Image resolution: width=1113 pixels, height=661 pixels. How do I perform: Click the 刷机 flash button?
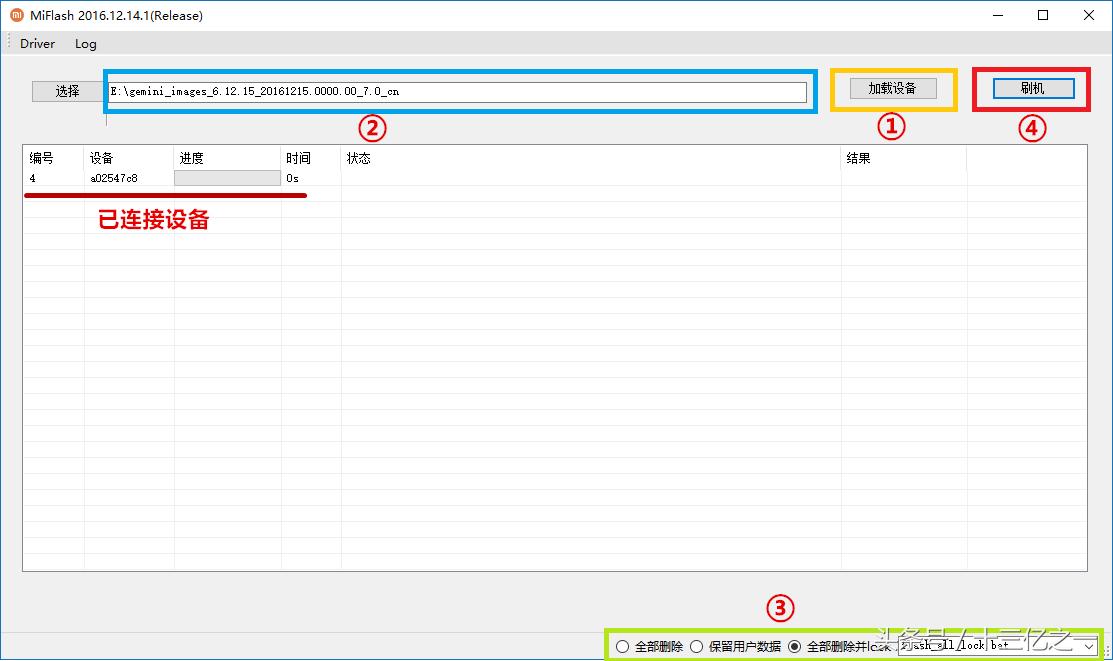click(1033, 88)
